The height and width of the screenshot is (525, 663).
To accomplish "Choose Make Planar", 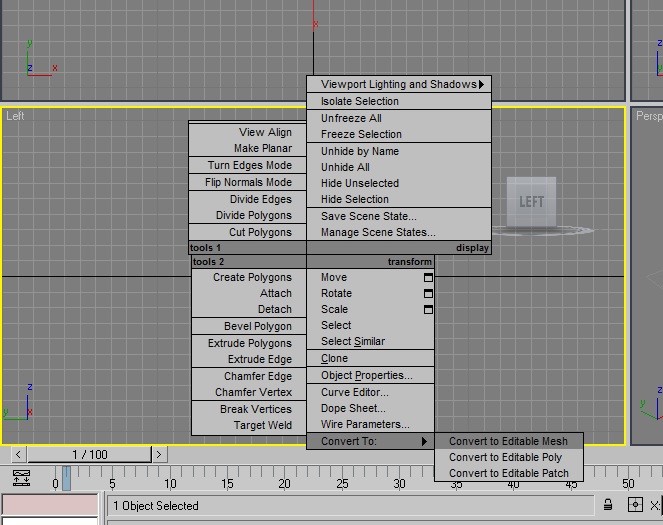I will pos(248,148).
